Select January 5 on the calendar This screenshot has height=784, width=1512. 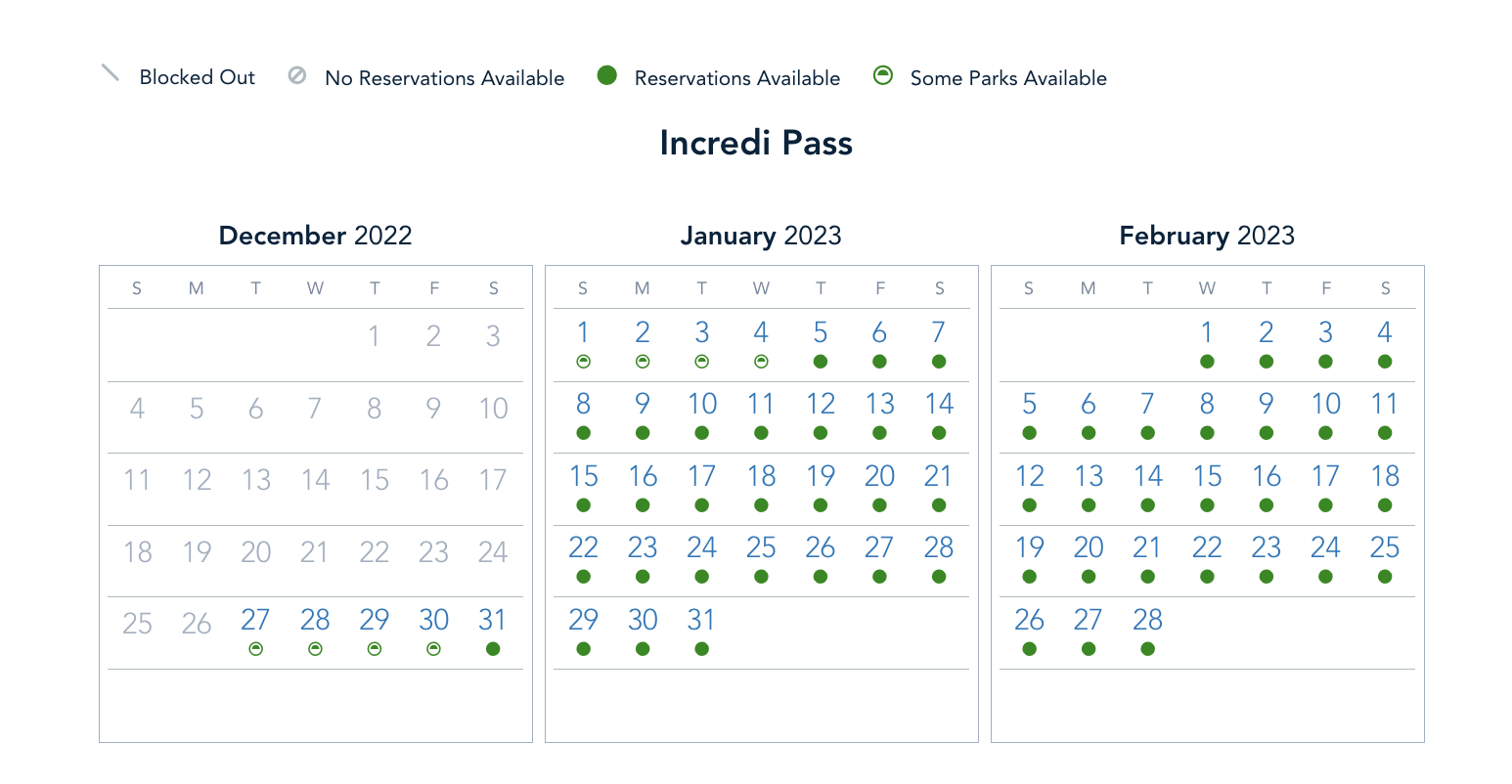tap(821, 333)
